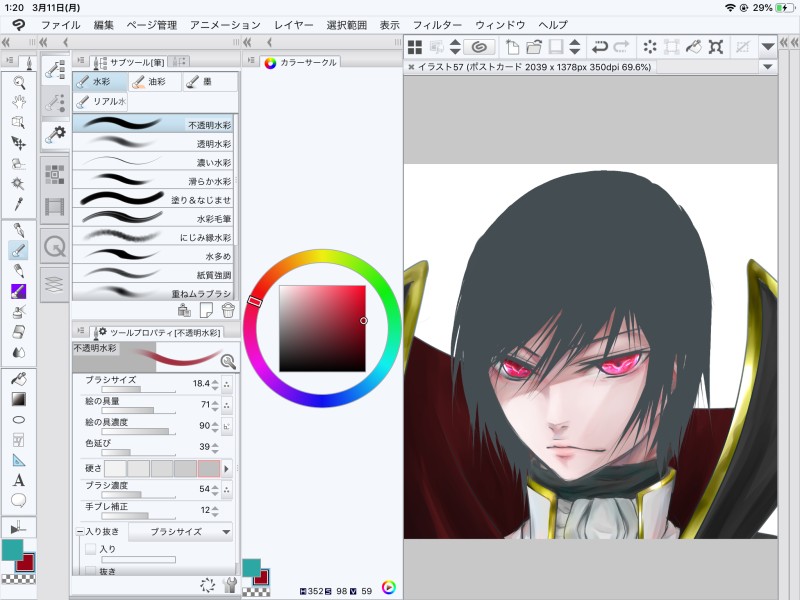
Task: Select the Auto select magic wand tool
Action: pos(19,183)
